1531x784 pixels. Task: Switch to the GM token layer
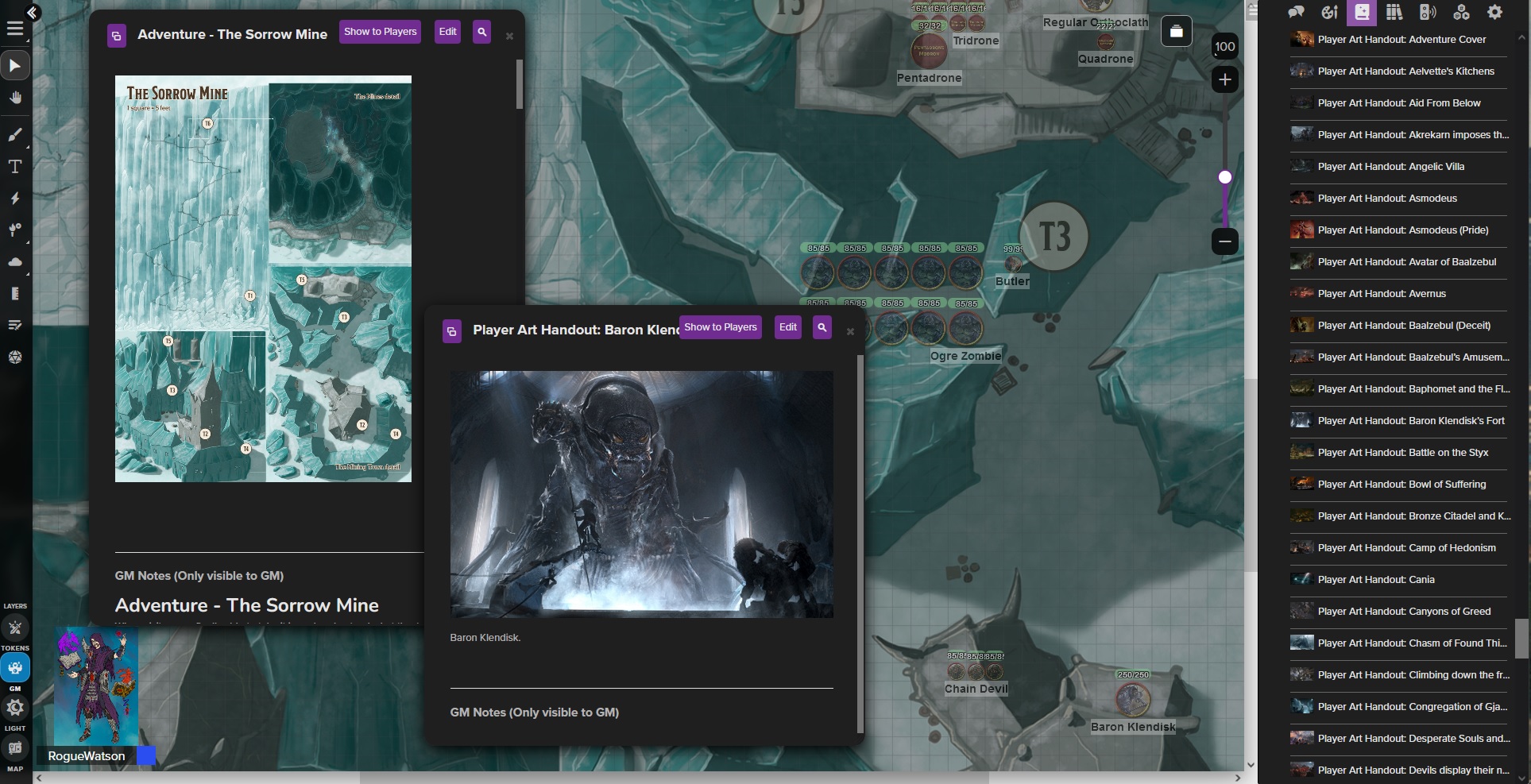[x=15, y=668]
